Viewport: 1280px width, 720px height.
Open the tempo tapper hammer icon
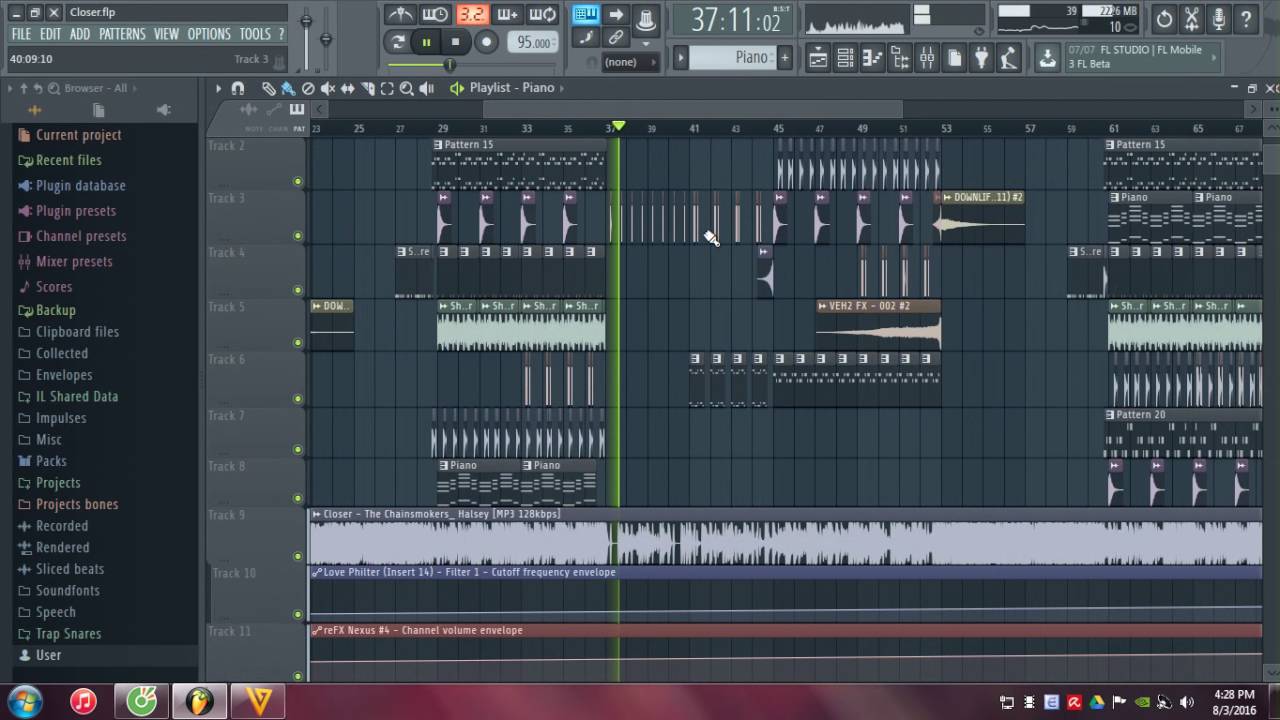[x=1008, y=58]
